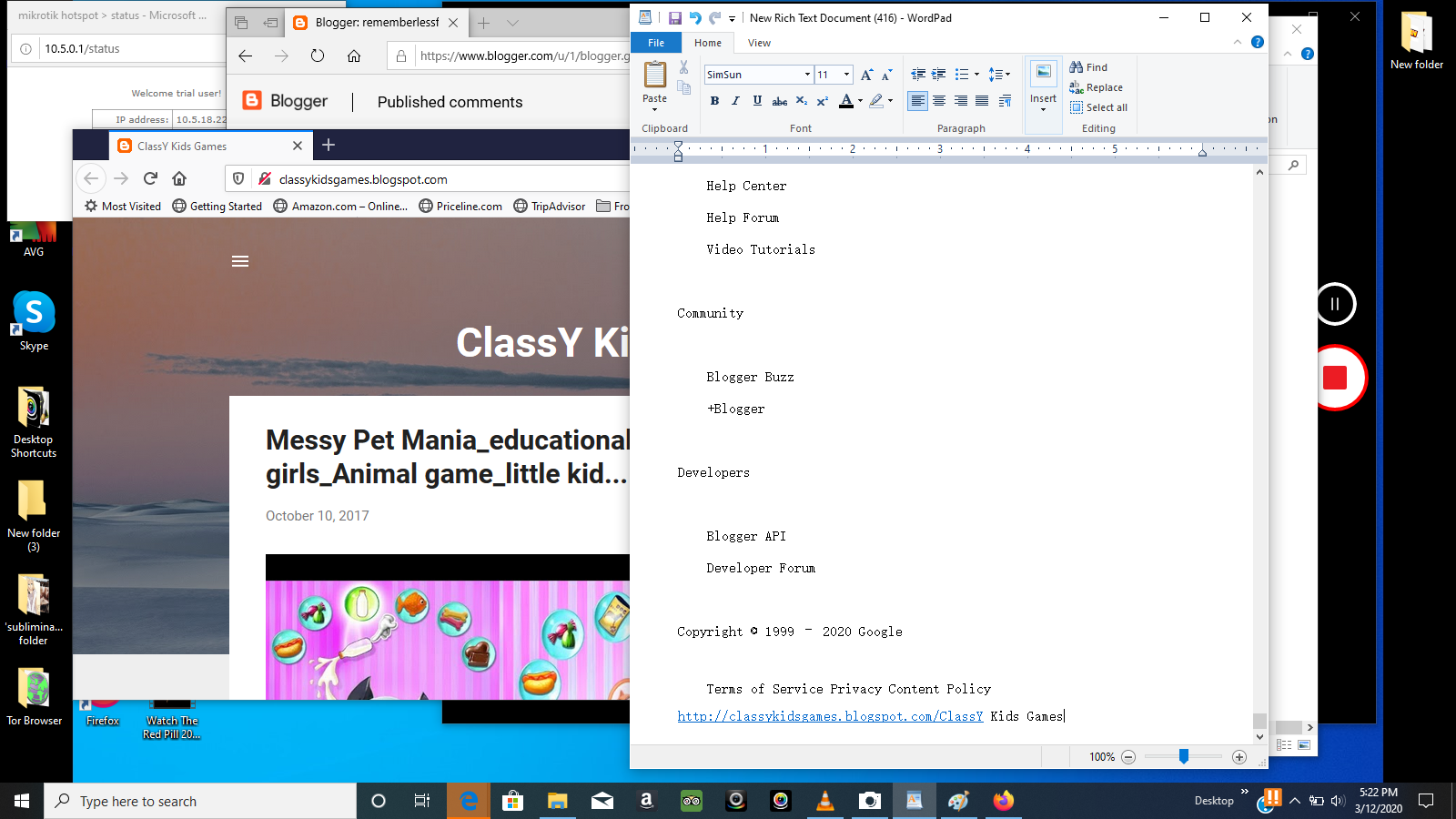Align text left
1456x819 pixels.
918,101
